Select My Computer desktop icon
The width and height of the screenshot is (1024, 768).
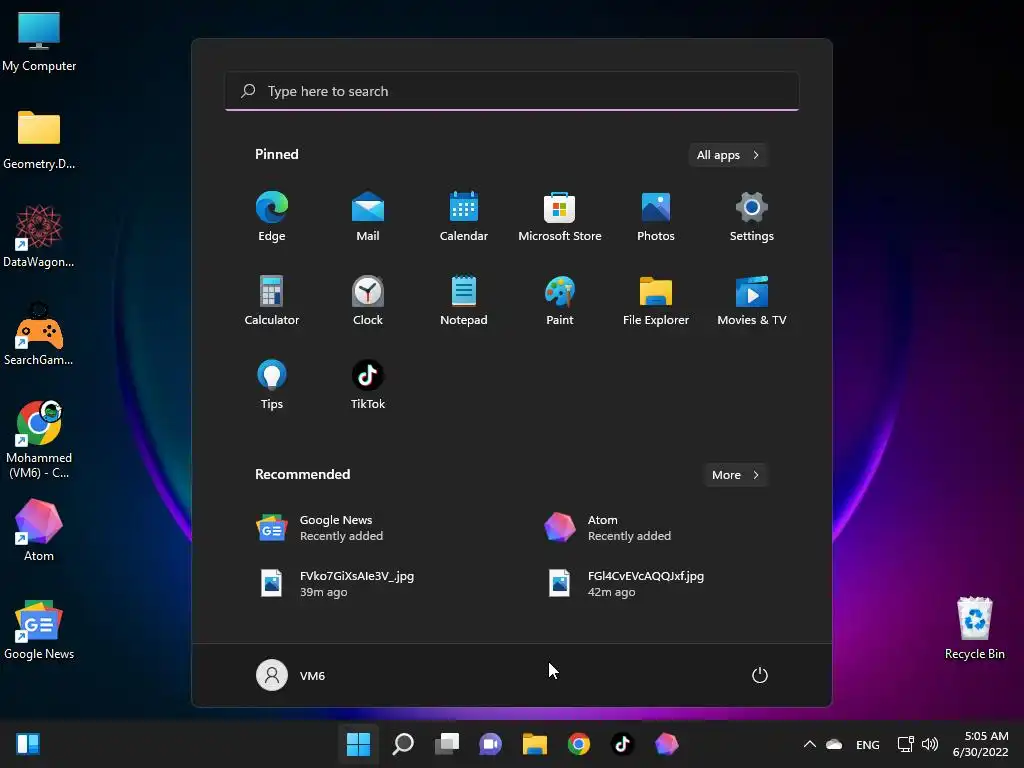(x=39, y=42)
